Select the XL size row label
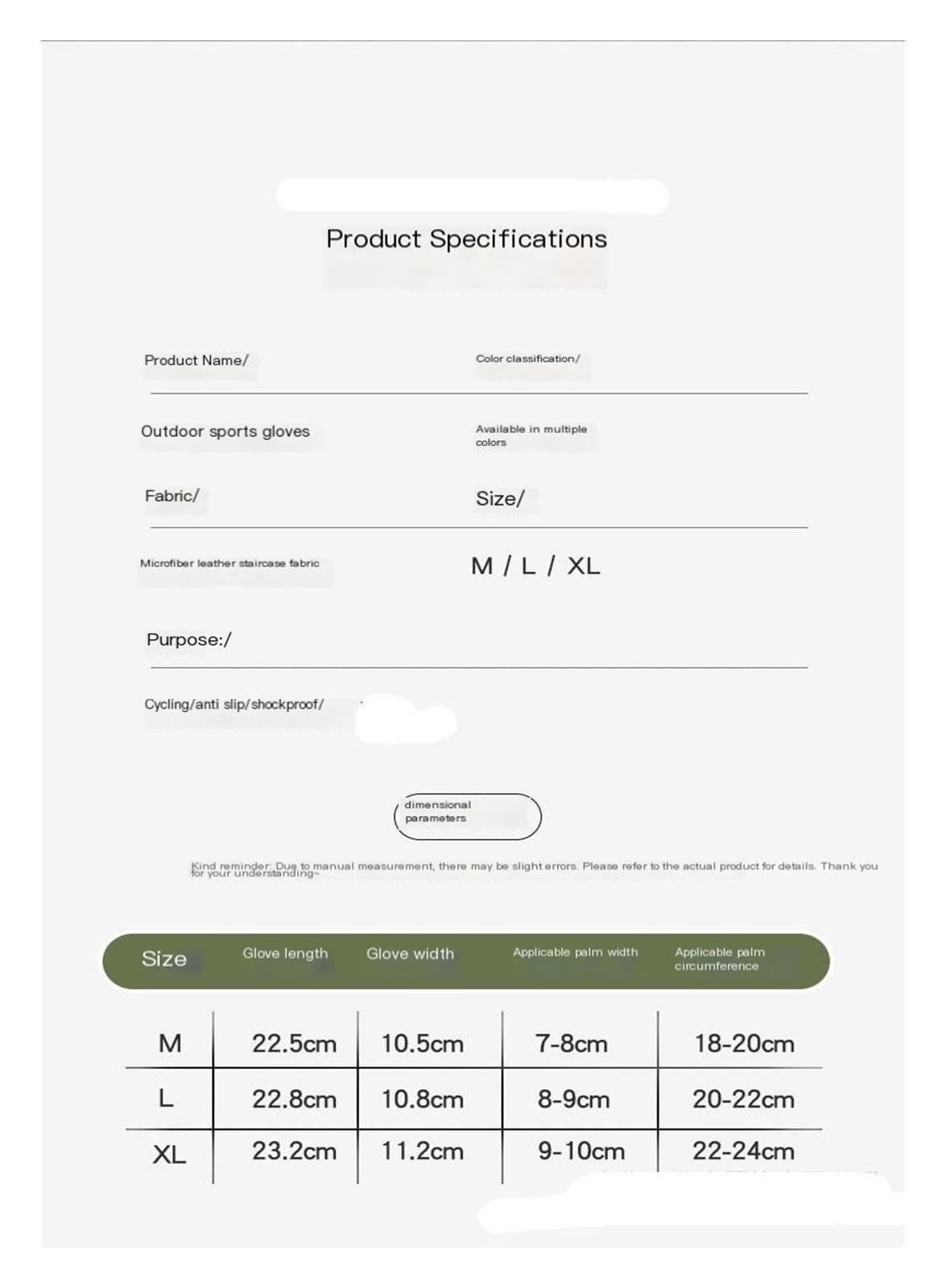The image size is (946, 1288). click(x=169, y=1155)
